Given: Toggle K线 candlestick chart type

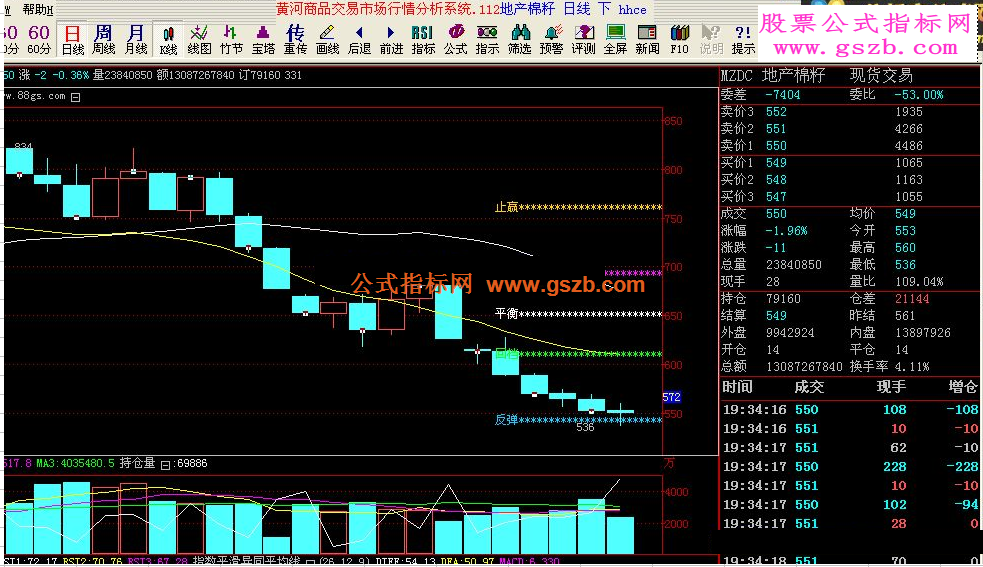Looking at the screenshot, I should click(168, 39).
